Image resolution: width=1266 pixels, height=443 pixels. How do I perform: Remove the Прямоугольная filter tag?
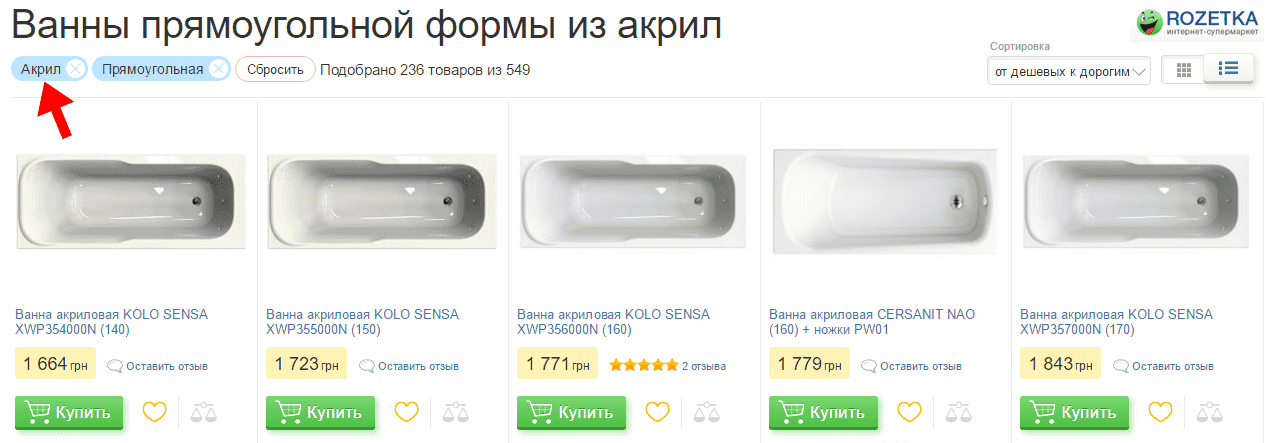pos(218,69)
